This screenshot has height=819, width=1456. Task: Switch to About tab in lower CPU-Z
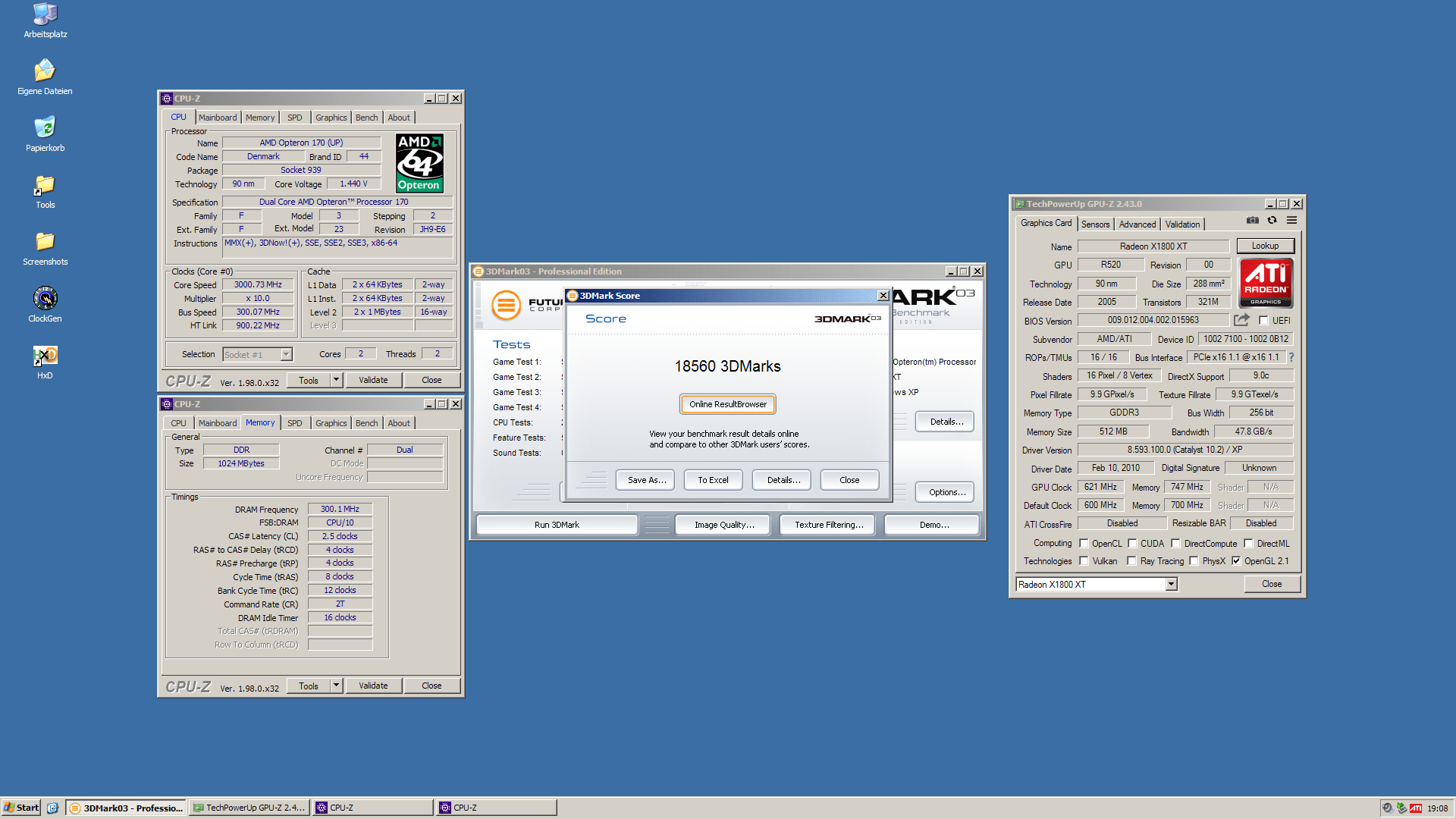point(399,423)
